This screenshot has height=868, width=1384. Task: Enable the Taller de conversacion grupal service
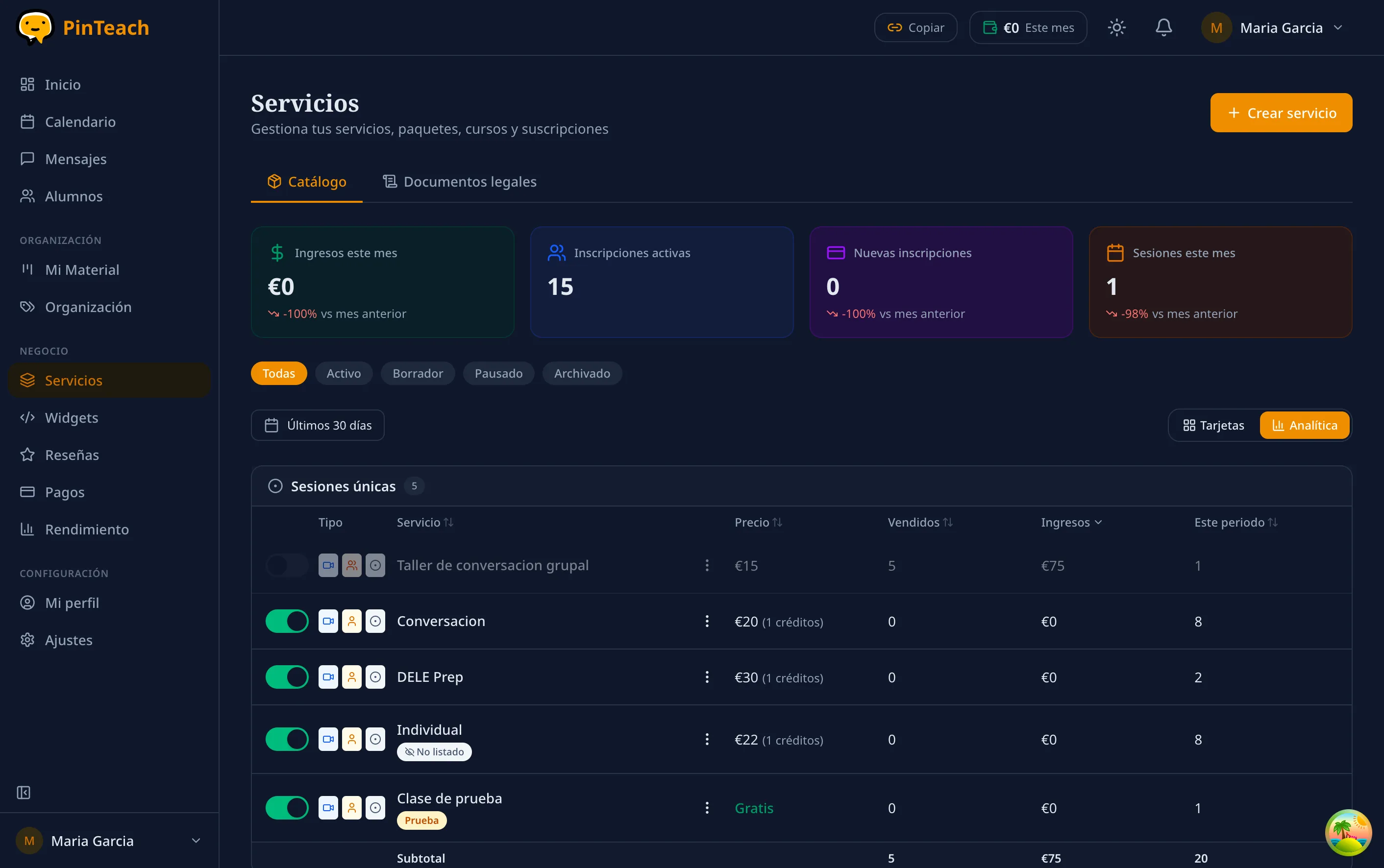point(287,565)
